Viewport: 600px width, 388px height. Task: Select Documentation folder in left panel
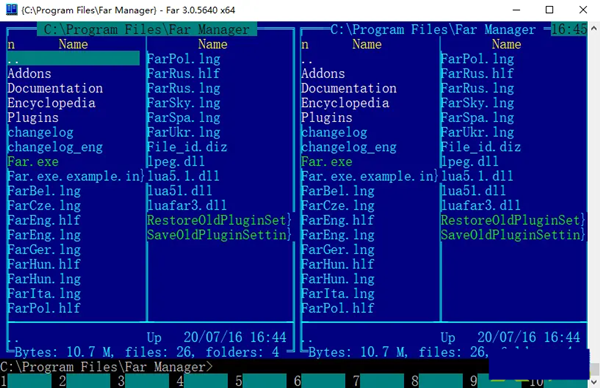(55, 88)
